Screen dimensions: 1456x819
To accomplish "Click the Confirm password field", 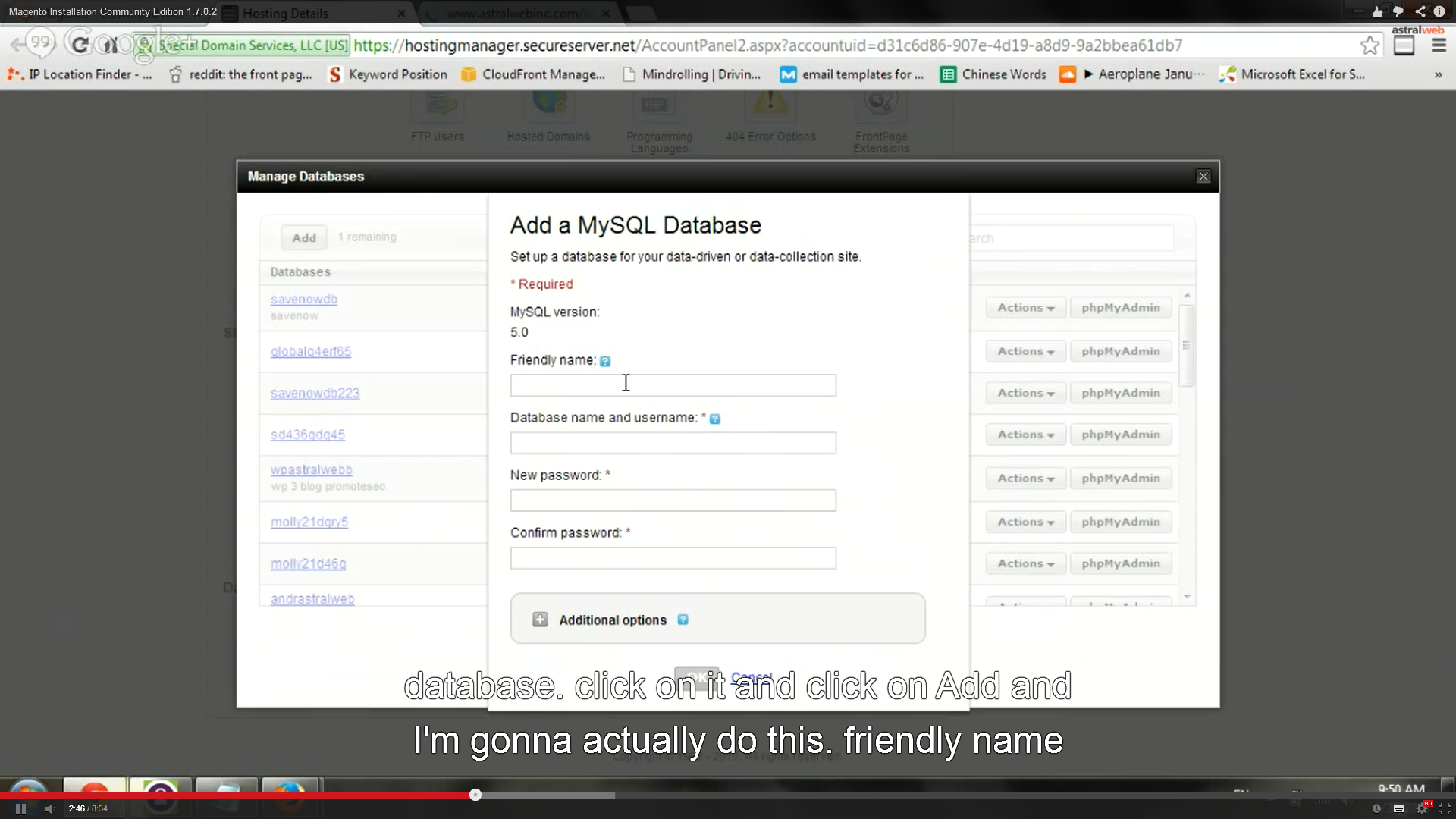I will coord(673,558).
